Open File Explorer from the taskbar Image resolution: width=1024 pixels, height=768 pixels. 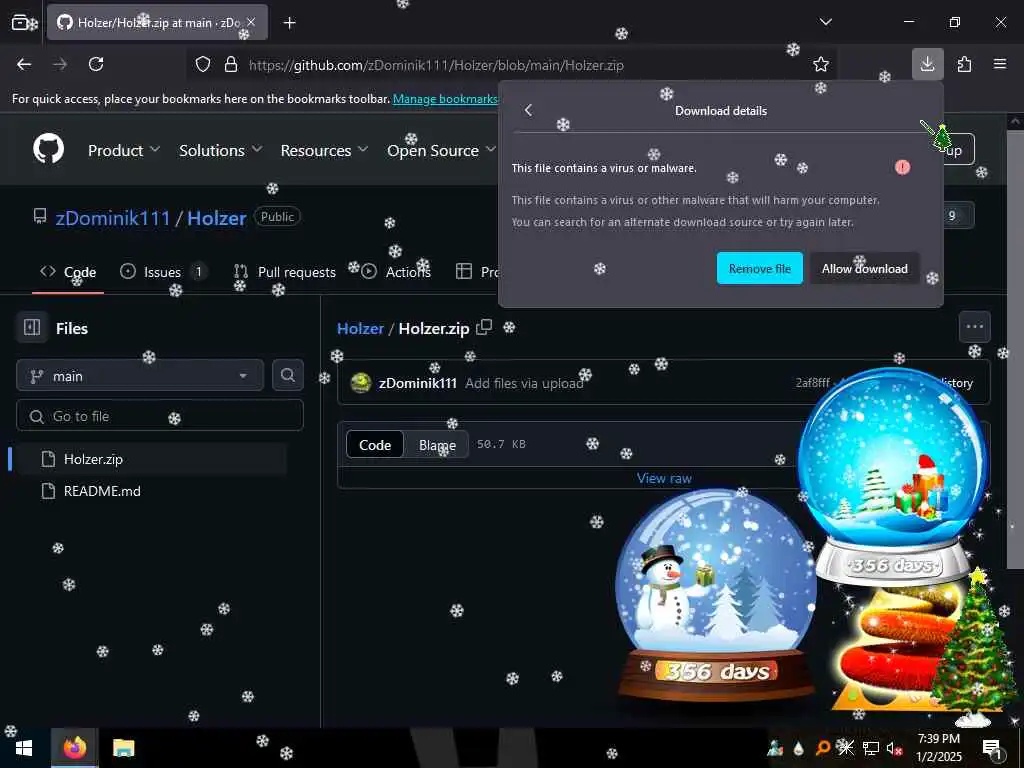click(123, 748)
